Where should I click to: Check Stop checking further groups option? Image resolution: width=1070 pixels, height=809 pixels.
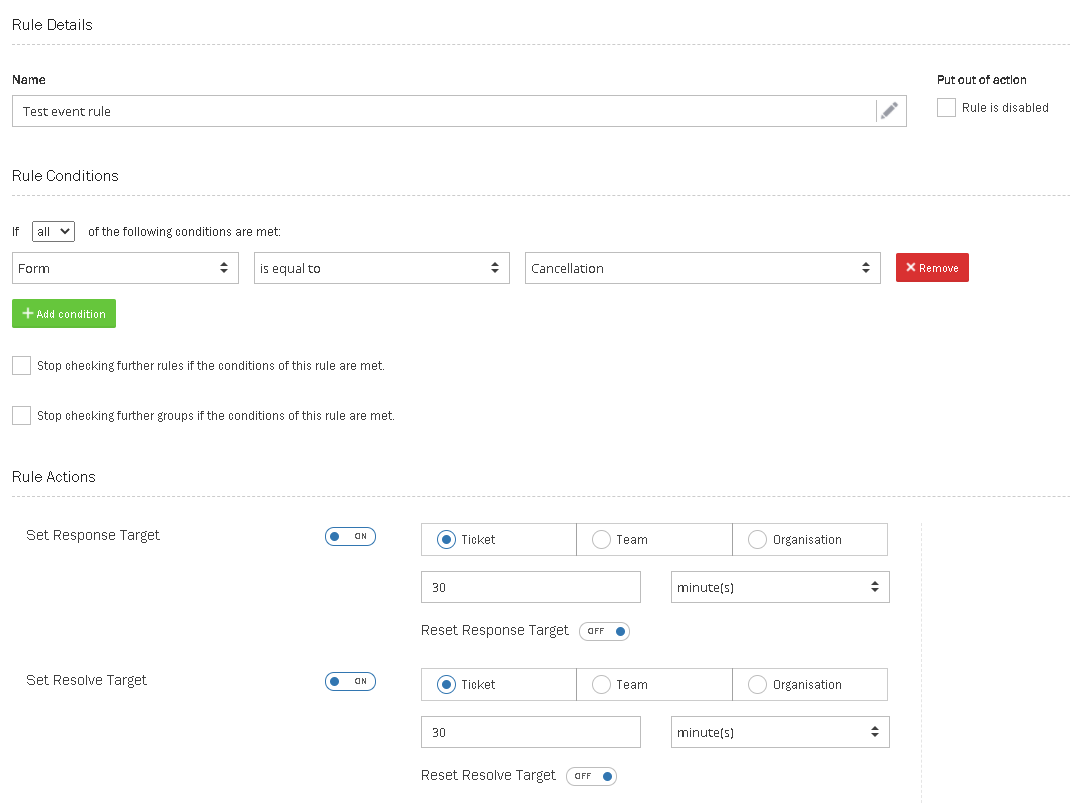pos(22,416)
